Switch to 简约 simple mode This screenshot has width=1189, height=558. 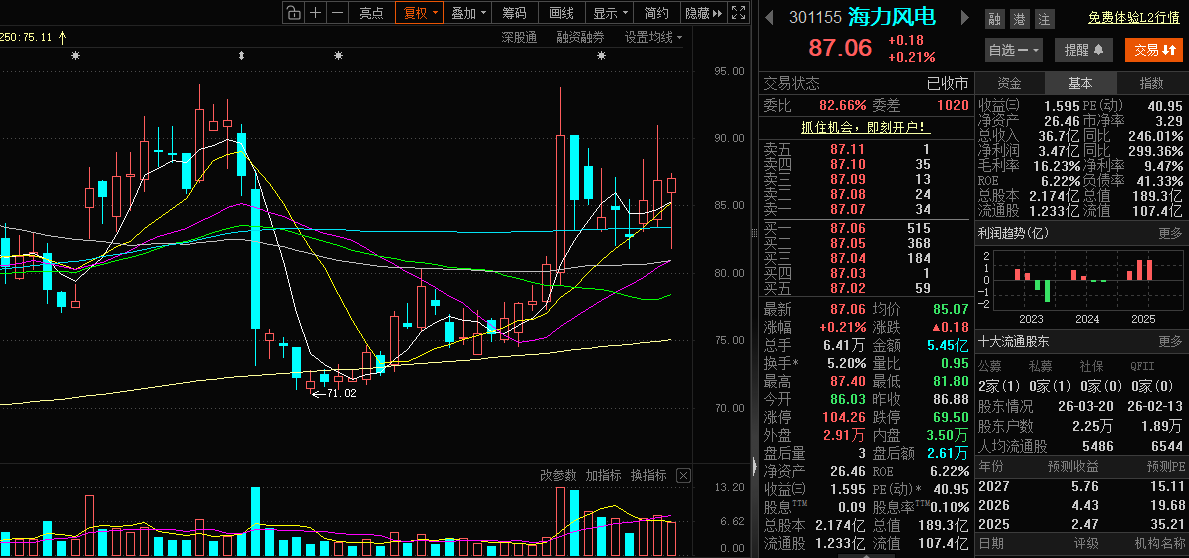coord(657,13)
